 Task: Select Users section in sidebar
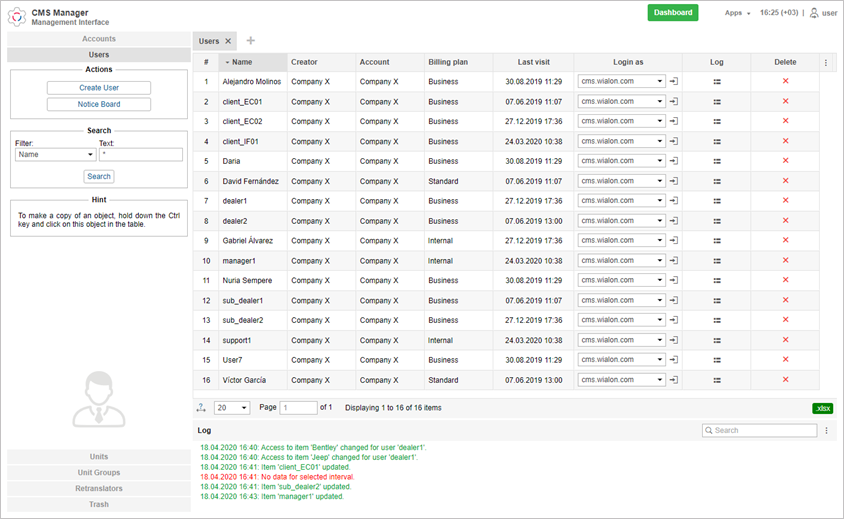coord(99,54)
